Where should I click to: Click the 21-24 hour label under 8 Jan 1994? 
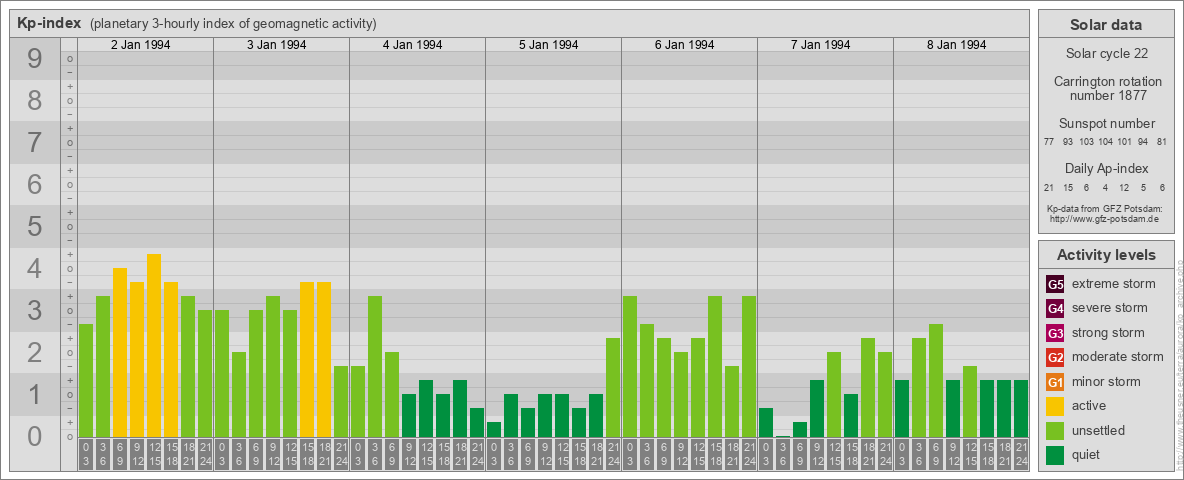pyautogui.click(x=1020, y=454)
